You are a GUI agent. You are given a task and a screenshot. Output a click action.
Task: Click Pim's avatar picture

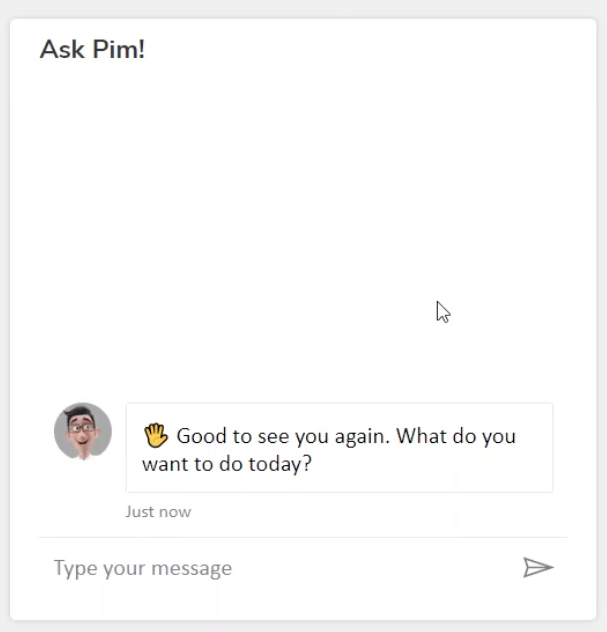(x=83, y=432)
